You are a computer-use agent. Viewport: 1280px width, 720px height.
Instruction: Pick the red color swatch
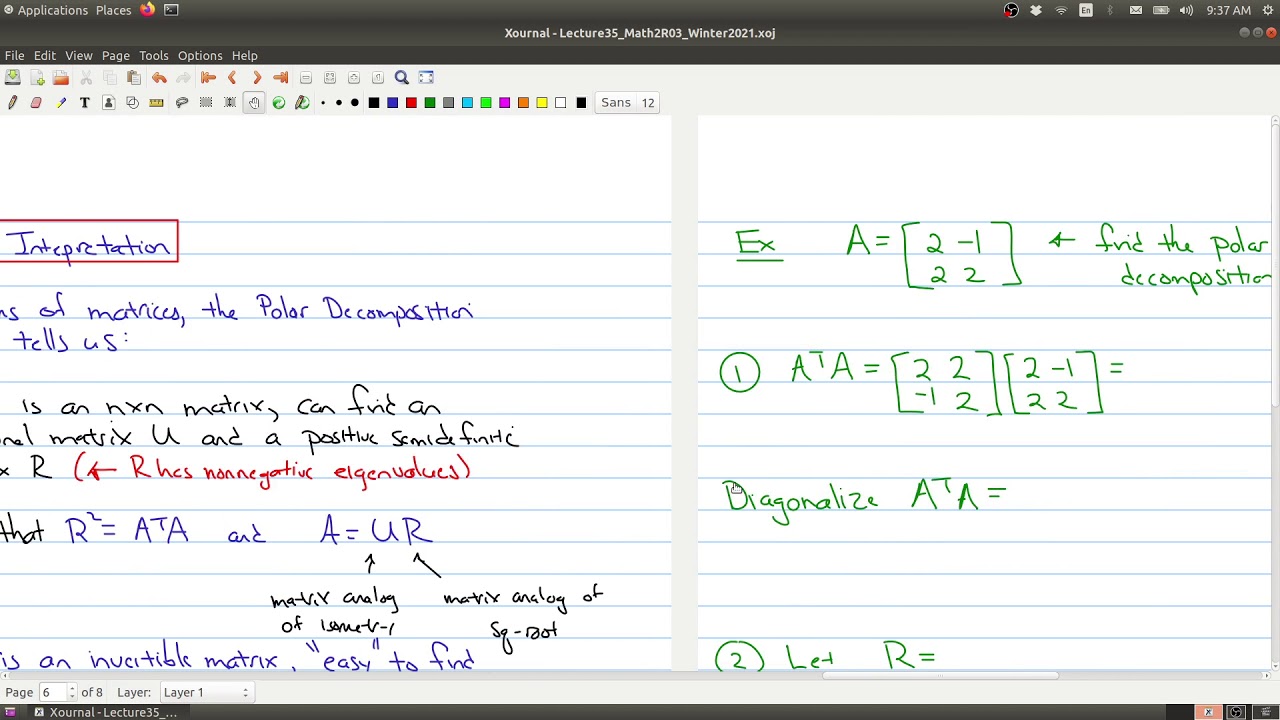(x=411, y=103)
